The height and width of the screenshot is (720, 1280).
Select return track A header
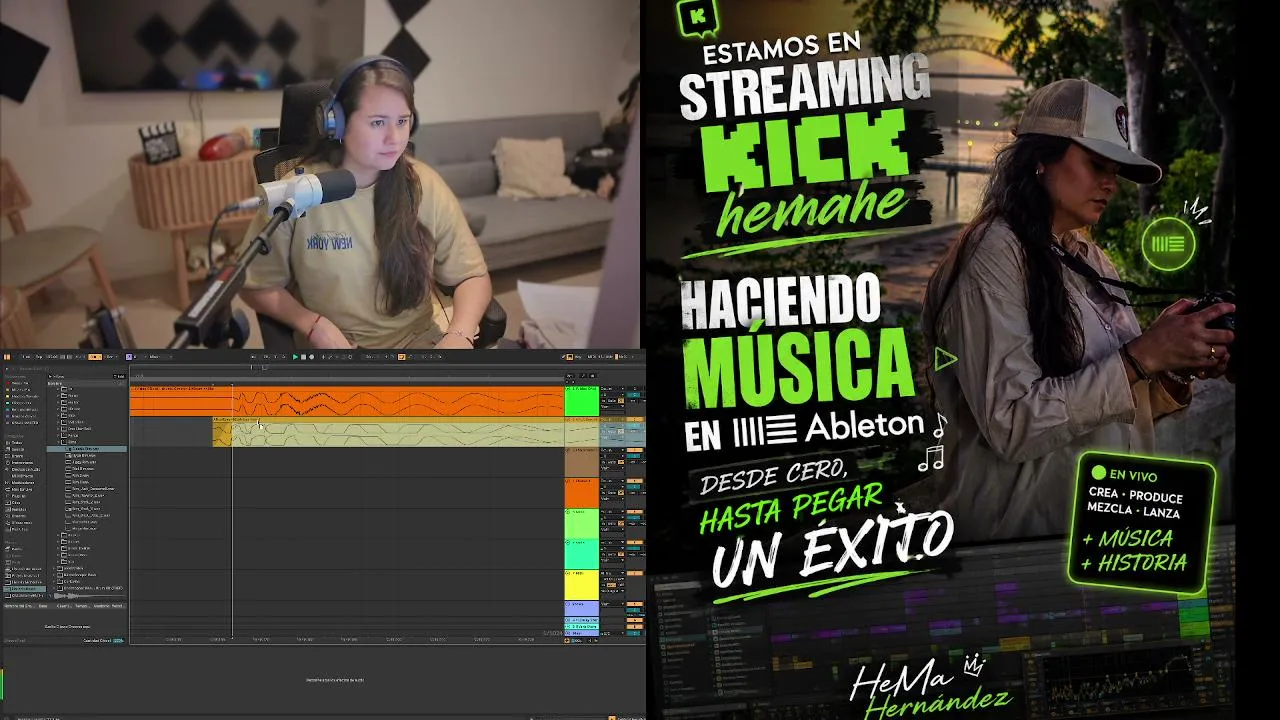(x=581, y=620)
